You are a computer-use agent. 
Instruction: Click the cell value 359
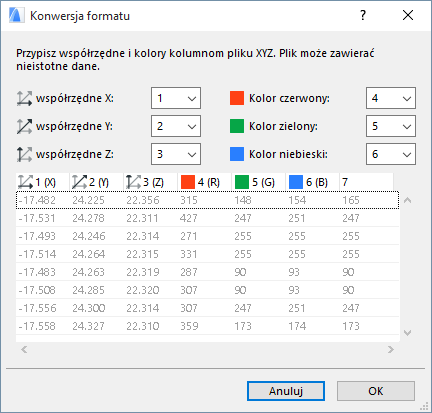[189, 326]
